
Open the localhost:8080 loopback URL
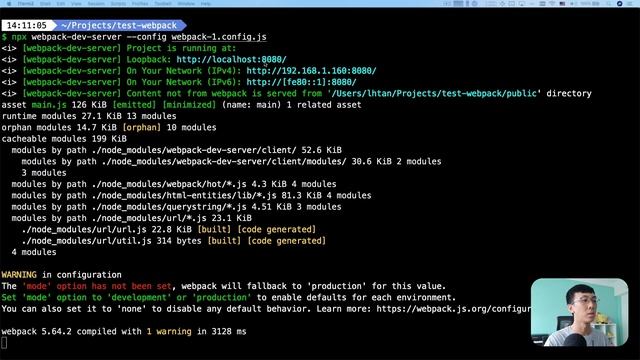[231, 60]
